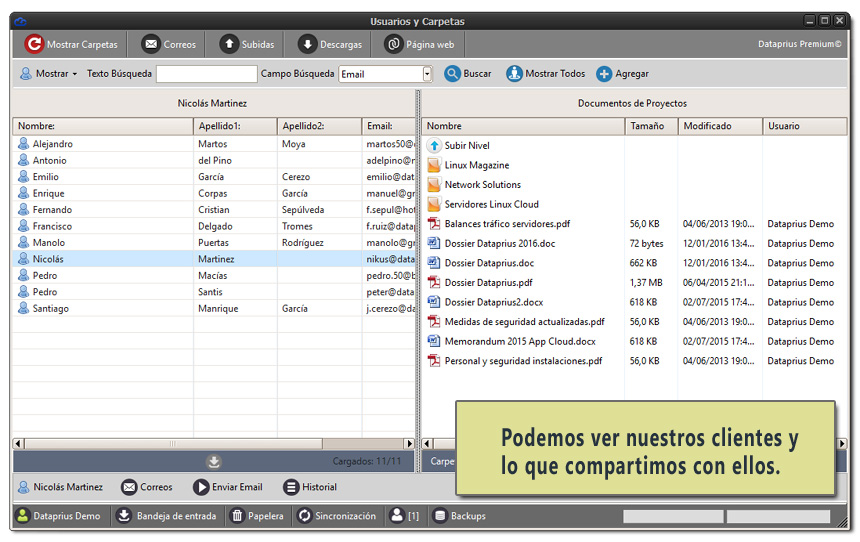Select Balances tráfico servidores.pdf file icon
The width and height of the screenshot is (860, 542).
point(434,224)
